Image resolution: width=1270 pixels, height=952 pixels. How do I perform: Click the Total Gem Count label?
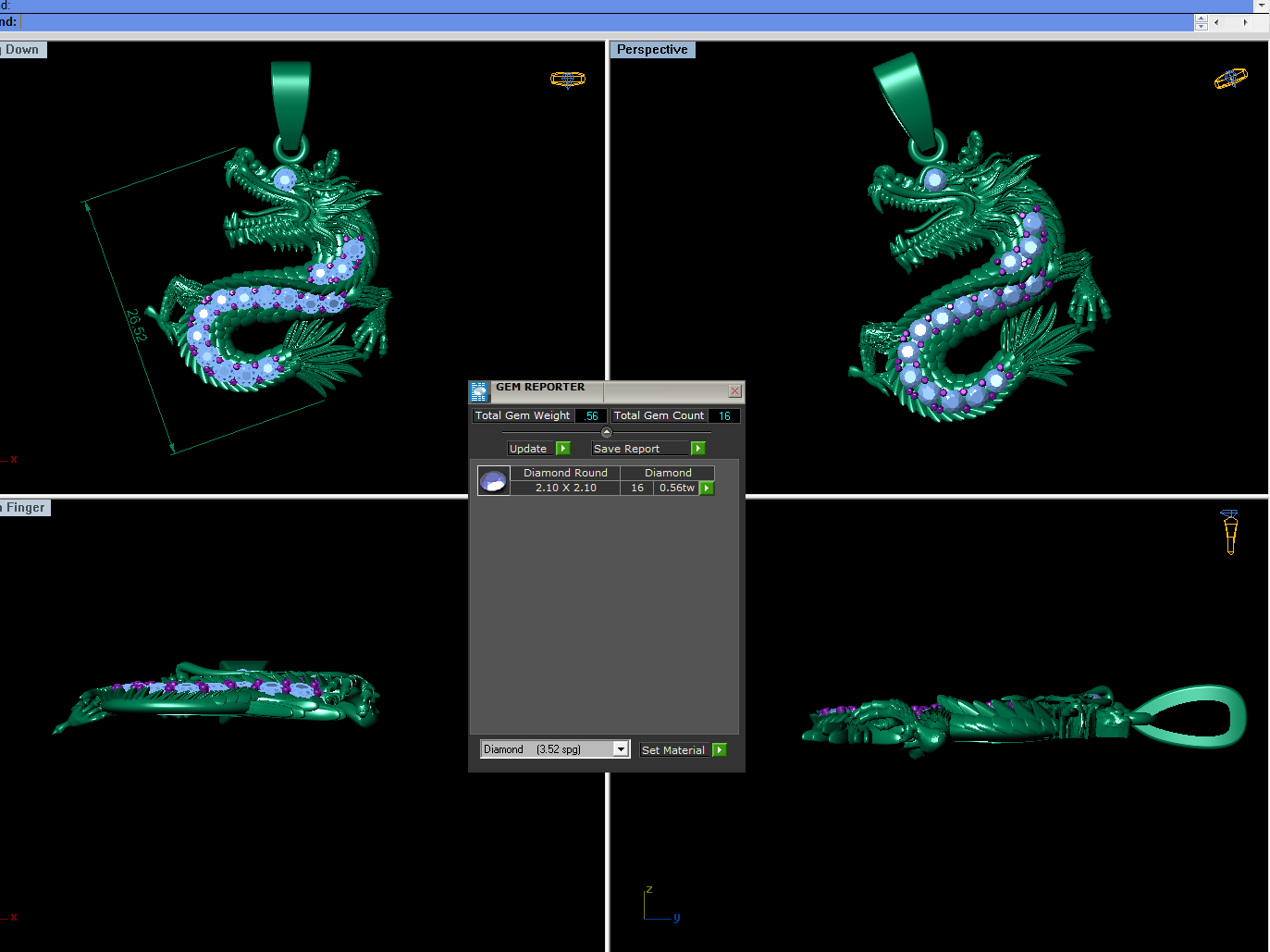pyautogui.click(x=659, y=416)
